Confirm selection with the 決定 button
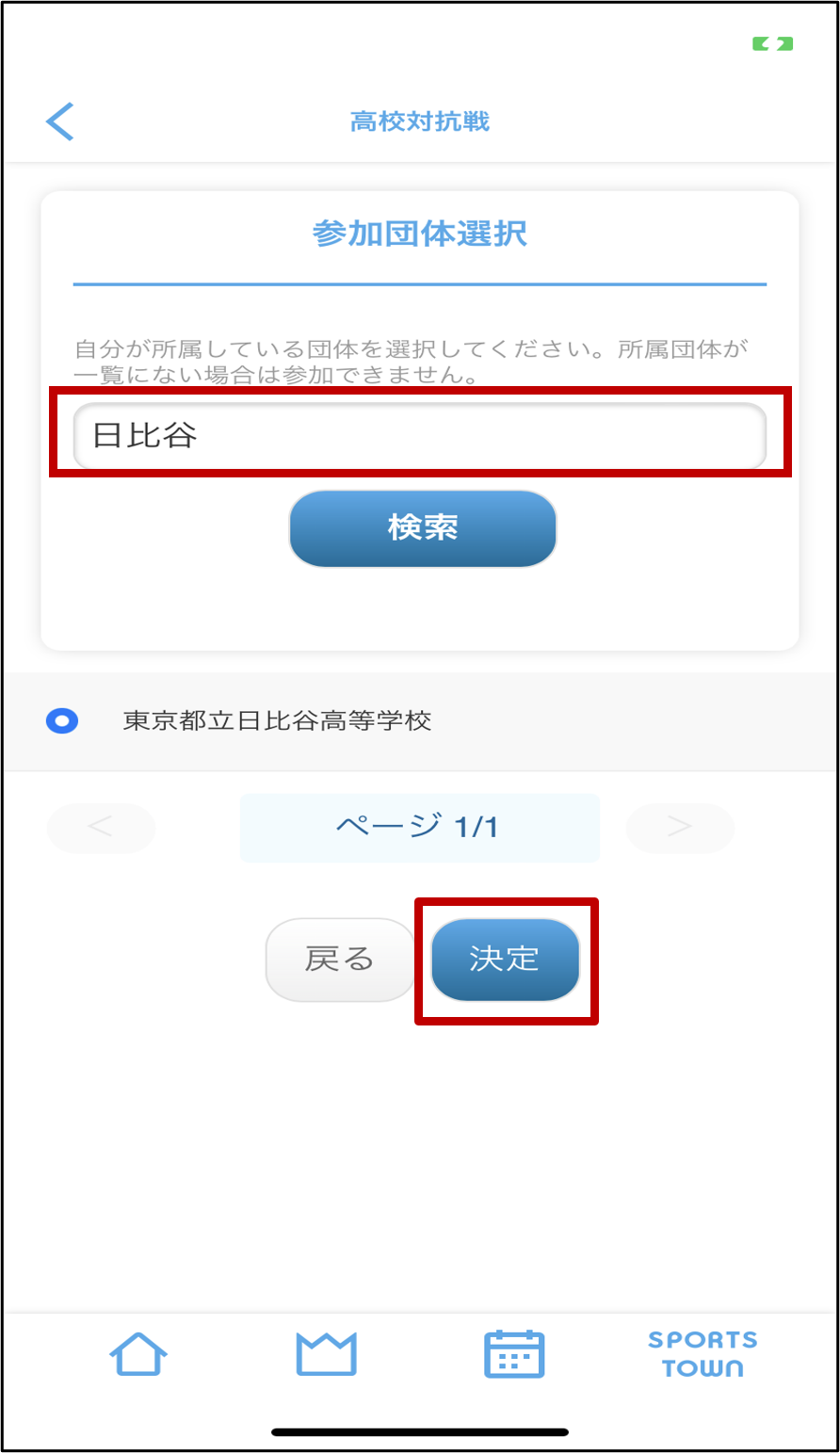 [x=505, y=960]
